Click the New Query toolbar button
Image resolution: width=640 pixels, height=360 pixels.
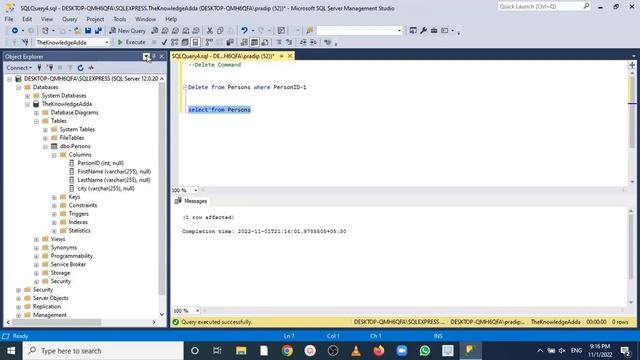(127, 31)
